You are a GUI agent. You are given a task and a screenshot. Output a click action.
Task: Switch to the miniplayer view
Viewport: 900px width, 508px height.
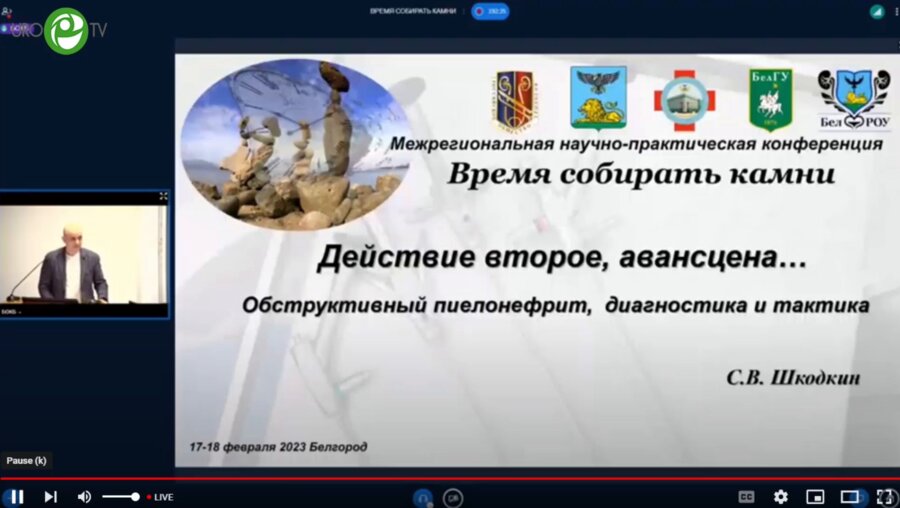tap(815, 497)
